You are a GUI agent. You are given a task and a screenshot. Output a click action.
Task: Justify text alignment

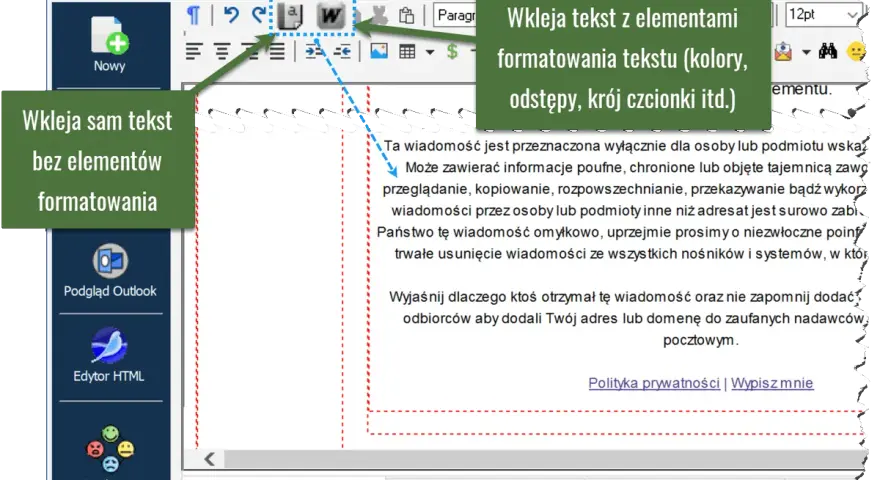click(277, 52)
